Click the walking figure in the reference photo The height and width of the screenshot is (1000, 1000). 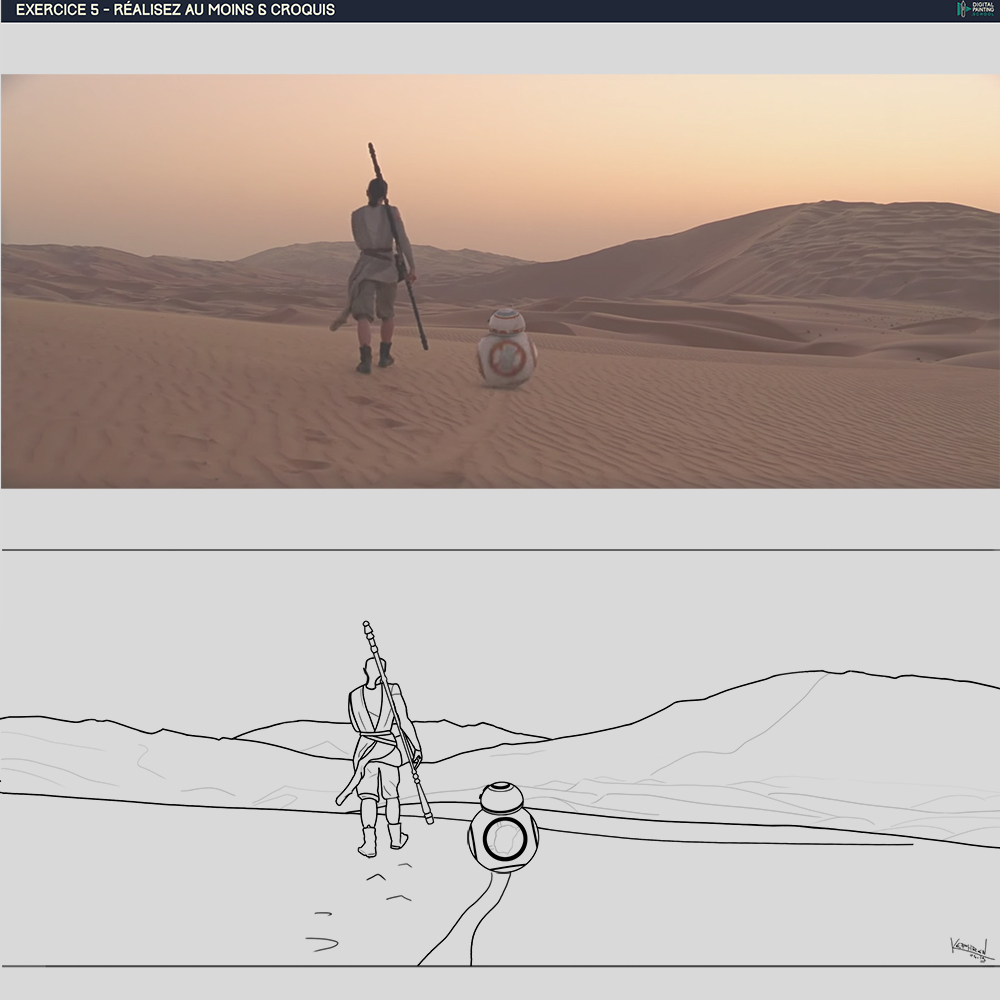(x=378, y=270)
